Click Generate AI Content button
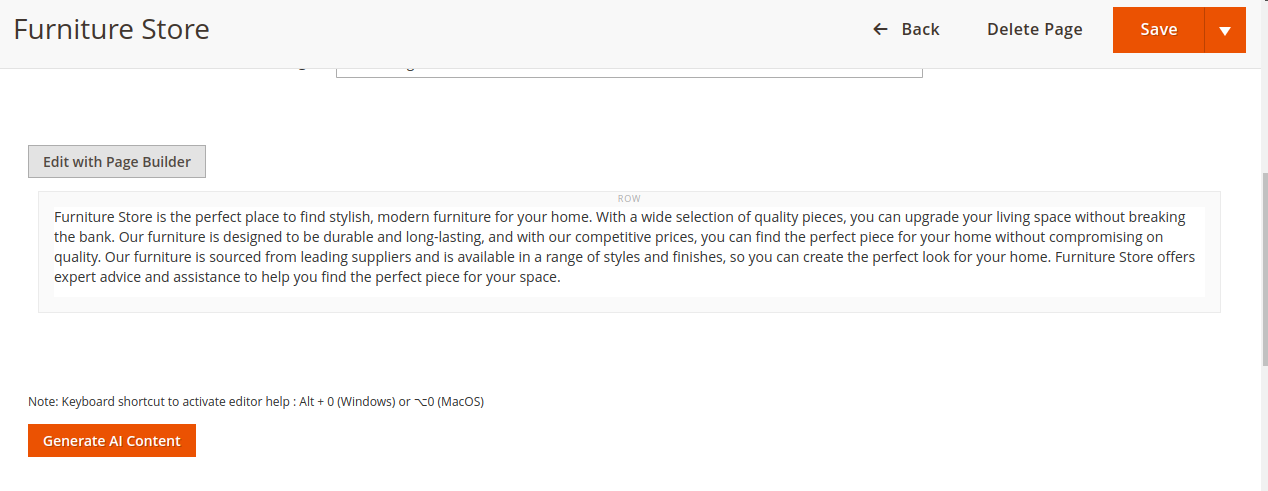 click(x=112, y=441)
